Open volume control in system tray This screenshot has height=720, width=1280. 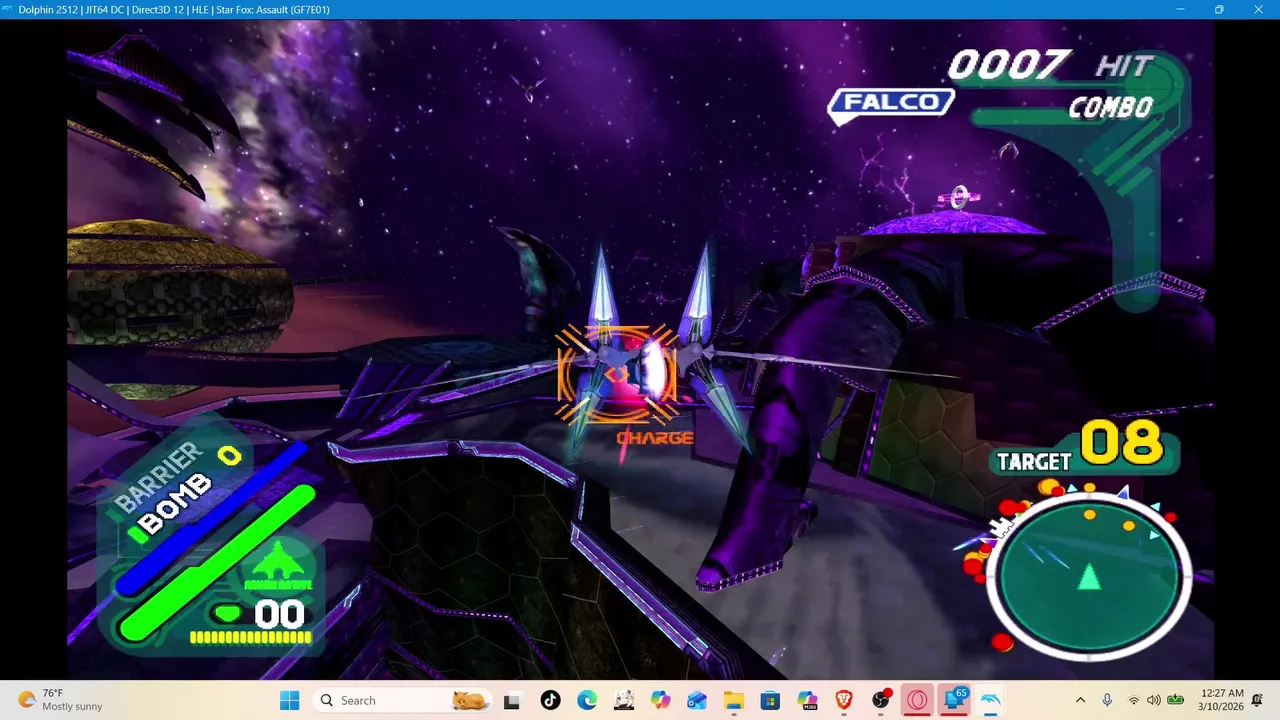pos(1154,700)
